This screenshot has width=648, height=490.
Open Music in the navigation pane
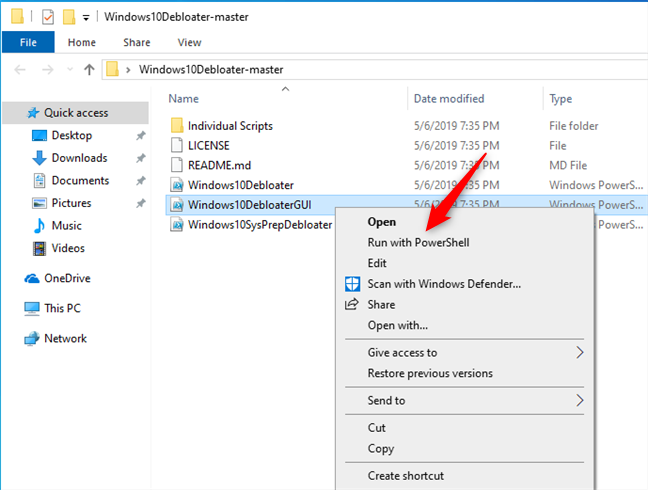pyautogui.click(x=67, y=226)
